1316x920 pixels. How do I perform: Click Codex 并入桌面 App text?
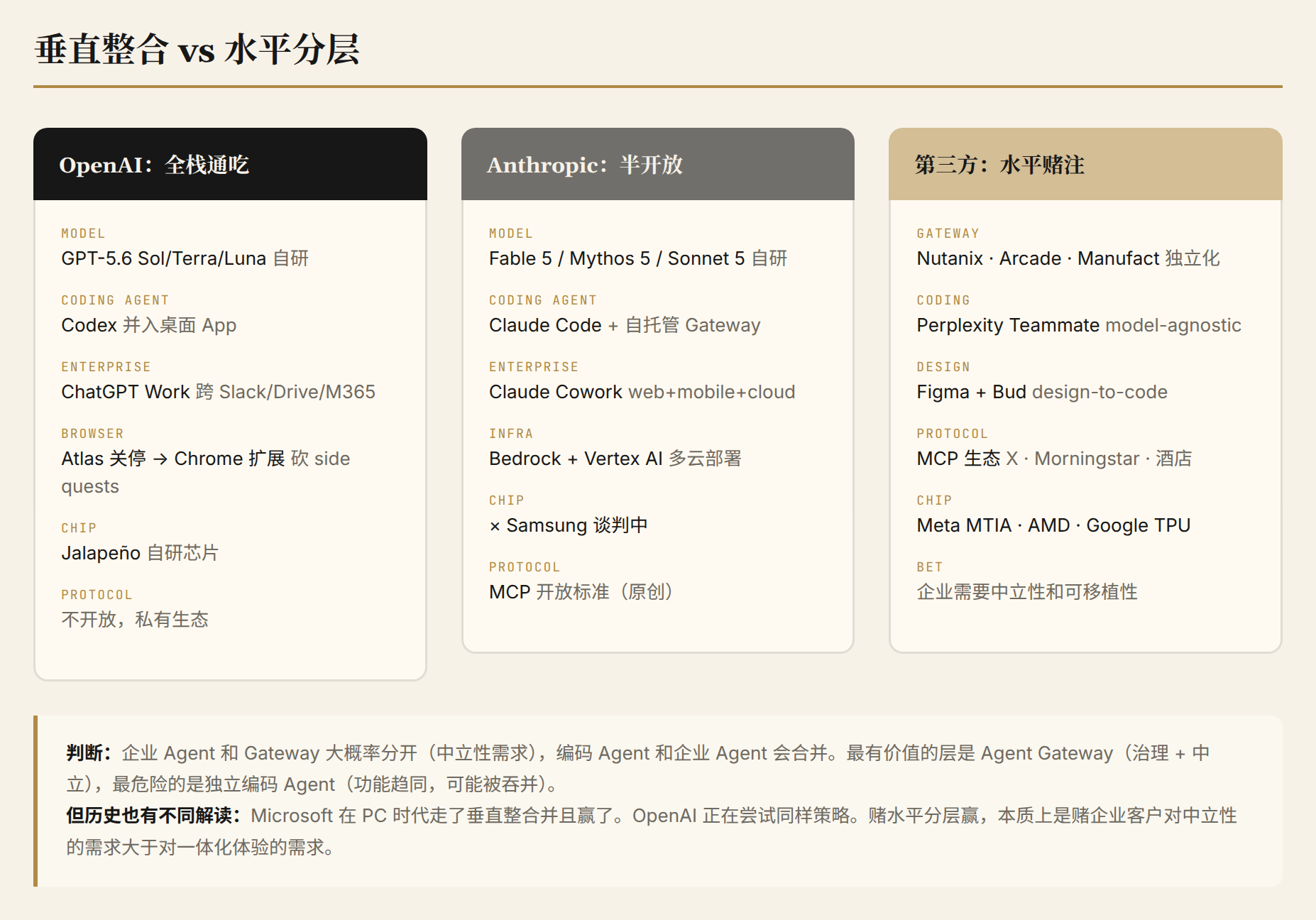(148, 325)
